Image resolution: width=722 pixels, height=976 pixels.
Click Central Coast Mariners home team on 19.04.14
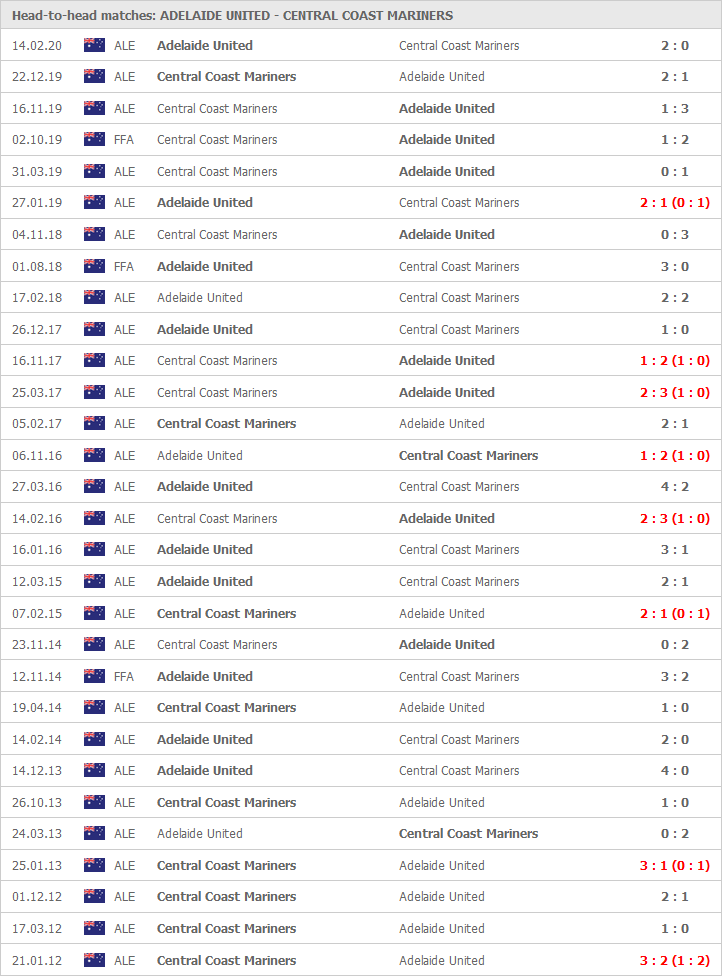click(x=227, y=708)
